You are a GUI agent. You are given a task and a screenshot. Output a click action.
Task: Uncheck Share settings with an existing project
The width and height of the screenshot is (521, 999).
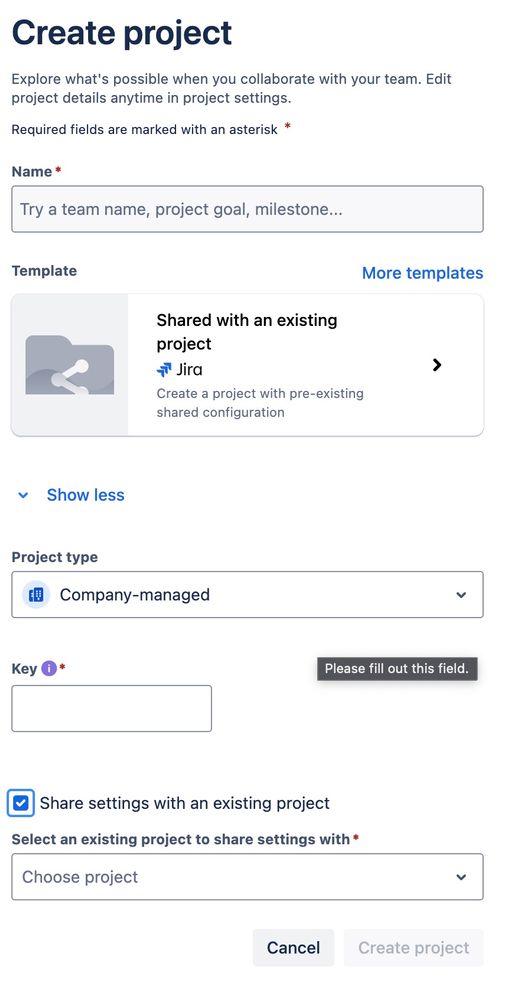20,803
